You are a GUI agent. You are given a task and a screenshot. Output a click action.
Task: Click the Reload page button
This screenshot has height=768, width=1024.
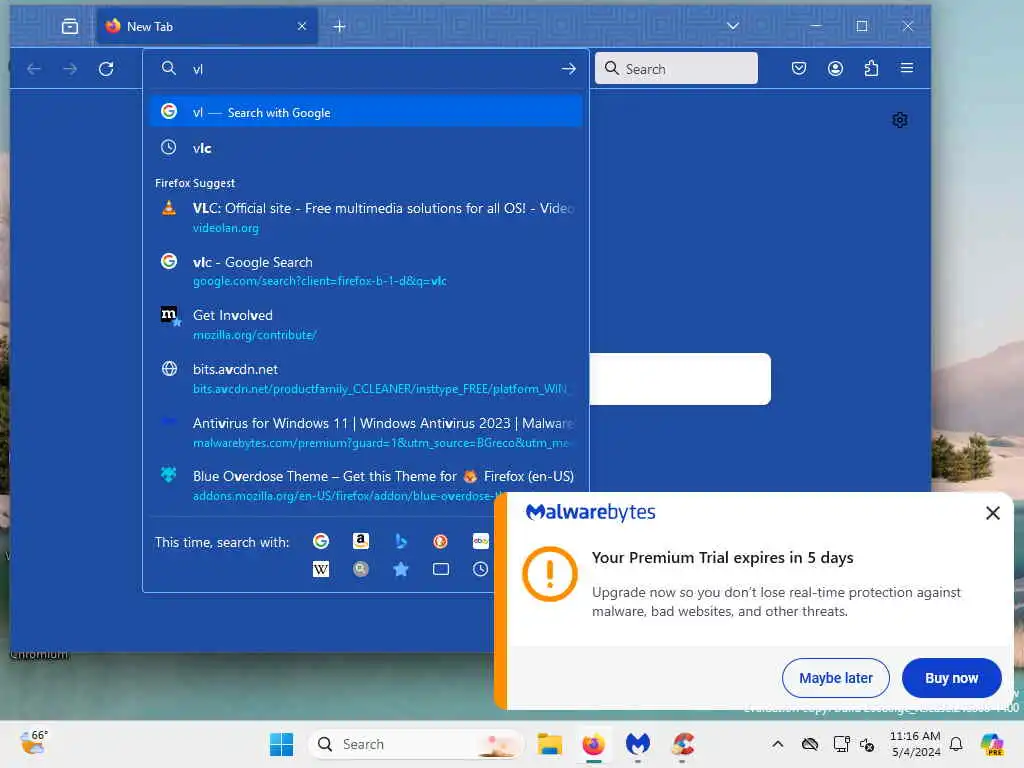pyautogui.click(x=106, y=69)
